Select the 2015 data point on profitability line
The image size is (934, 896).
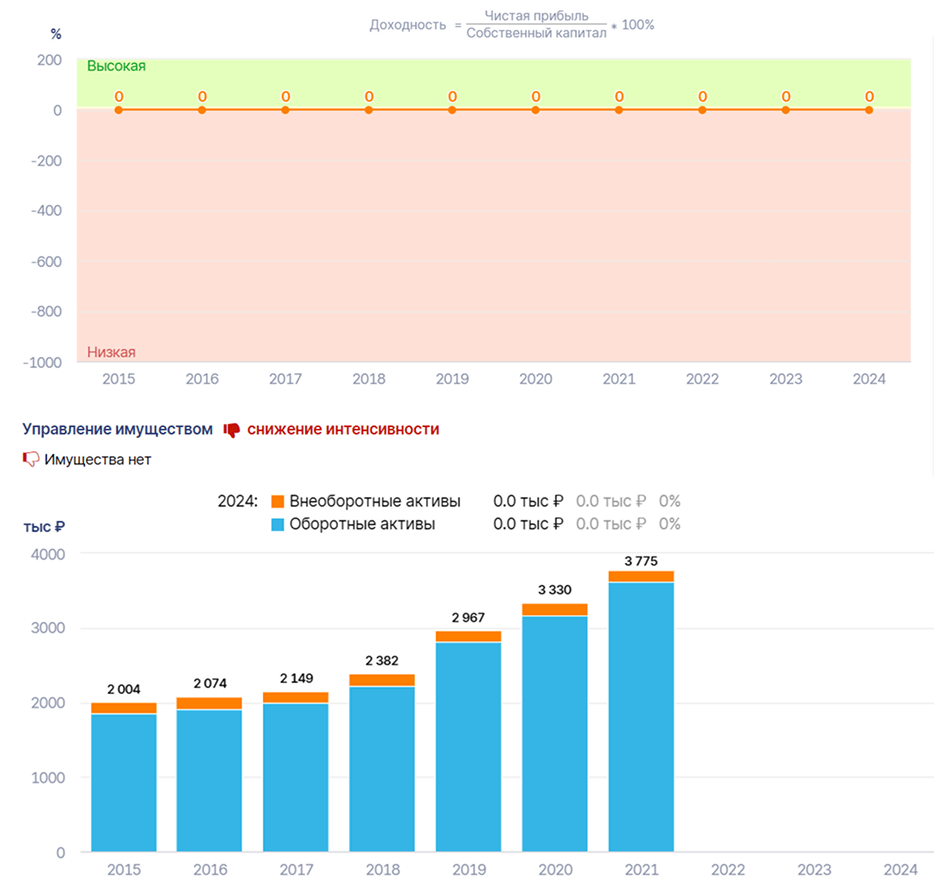pos(119,110)
